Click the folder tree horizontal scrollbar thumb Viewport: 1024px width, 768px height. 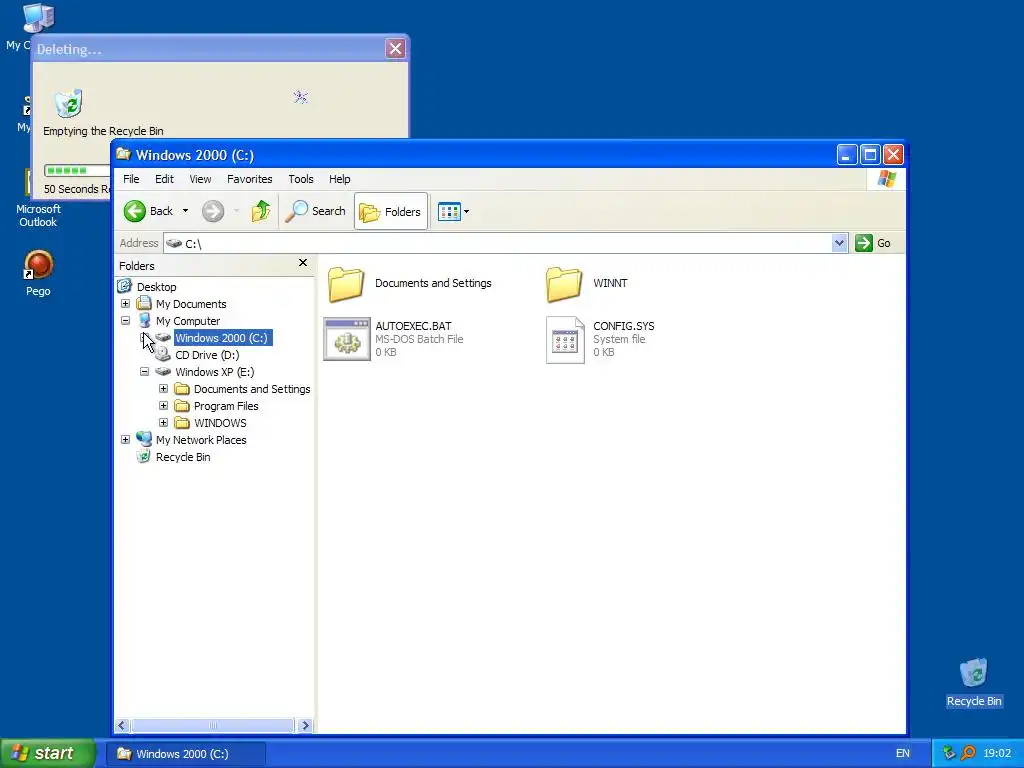[213, 725]
